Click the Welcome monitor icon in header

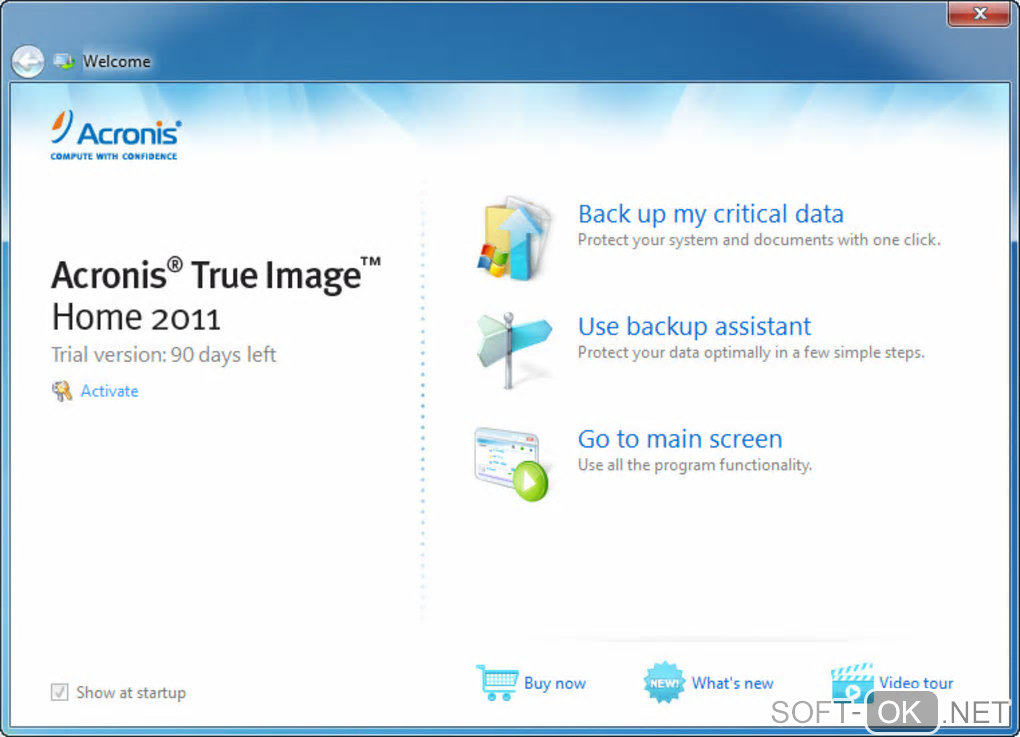[x=64, y=61]
